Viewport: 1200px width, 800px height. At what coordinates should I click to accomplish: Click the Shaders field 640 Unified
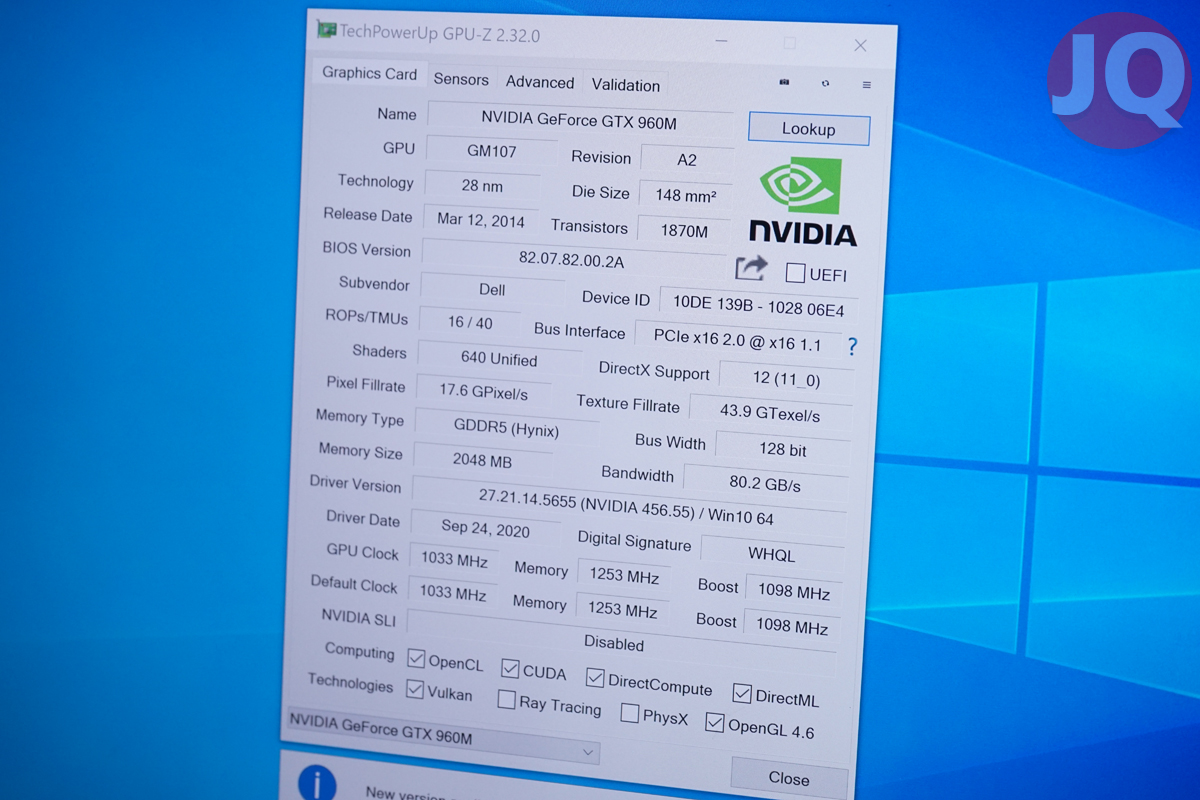(x=499, y=358)
